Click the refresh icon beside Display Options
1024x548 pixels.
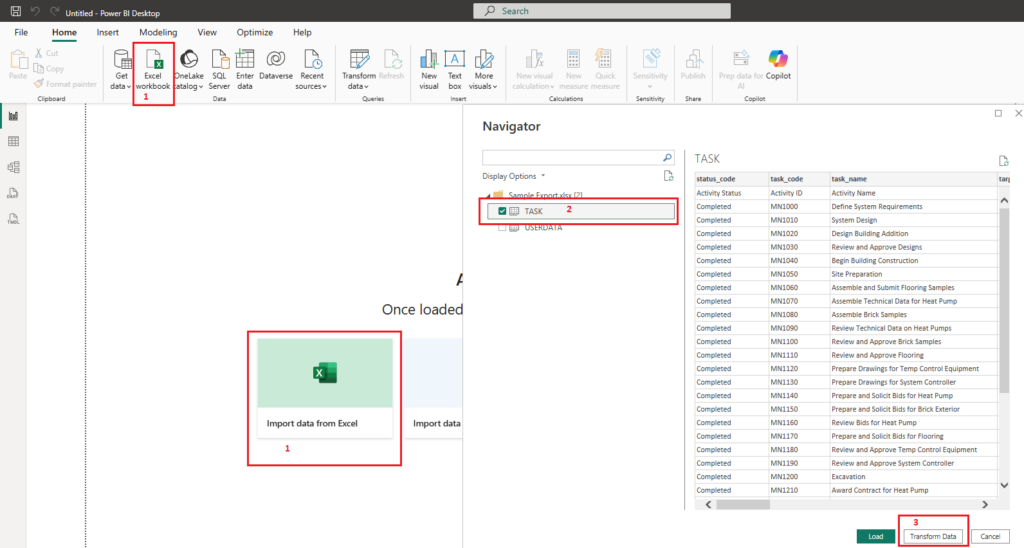(x=668, y=176)
